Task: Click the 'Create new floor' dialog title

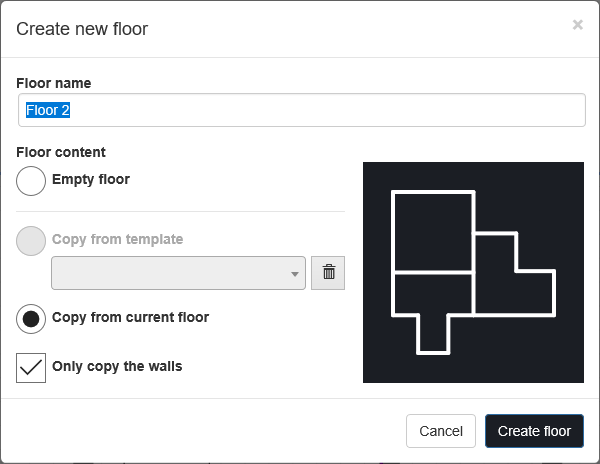Action: 82,29
